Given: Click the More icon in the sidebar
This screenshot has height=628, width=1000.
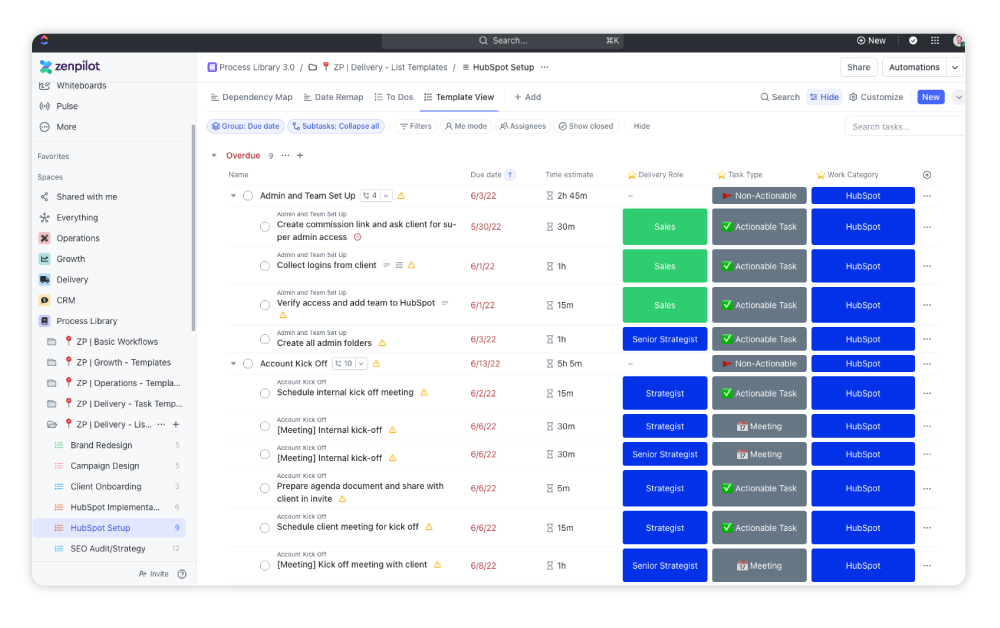Looking at the screenshot, I should click(45, 127).
